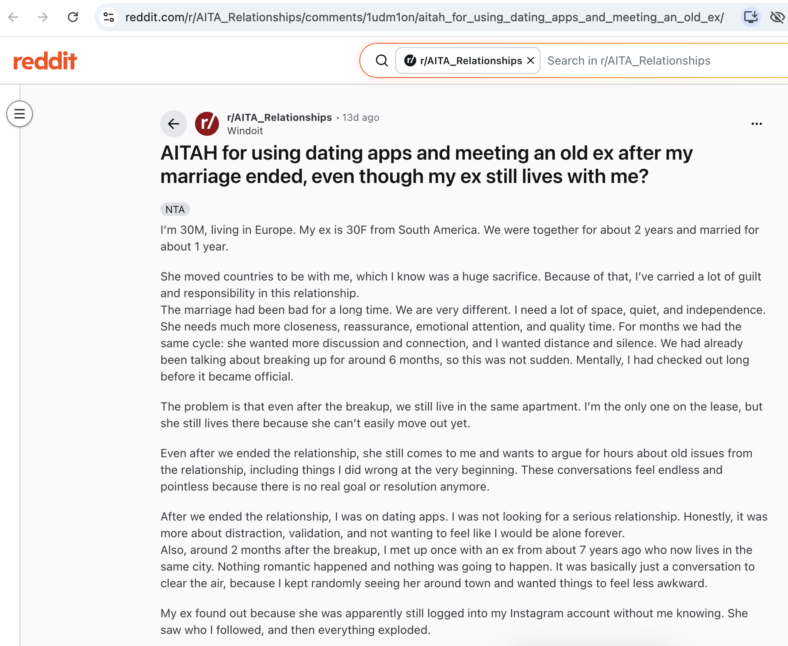Open site information icon in address bar
The width and height of the screenshot is (788, 646).
[x=109, y=17]
